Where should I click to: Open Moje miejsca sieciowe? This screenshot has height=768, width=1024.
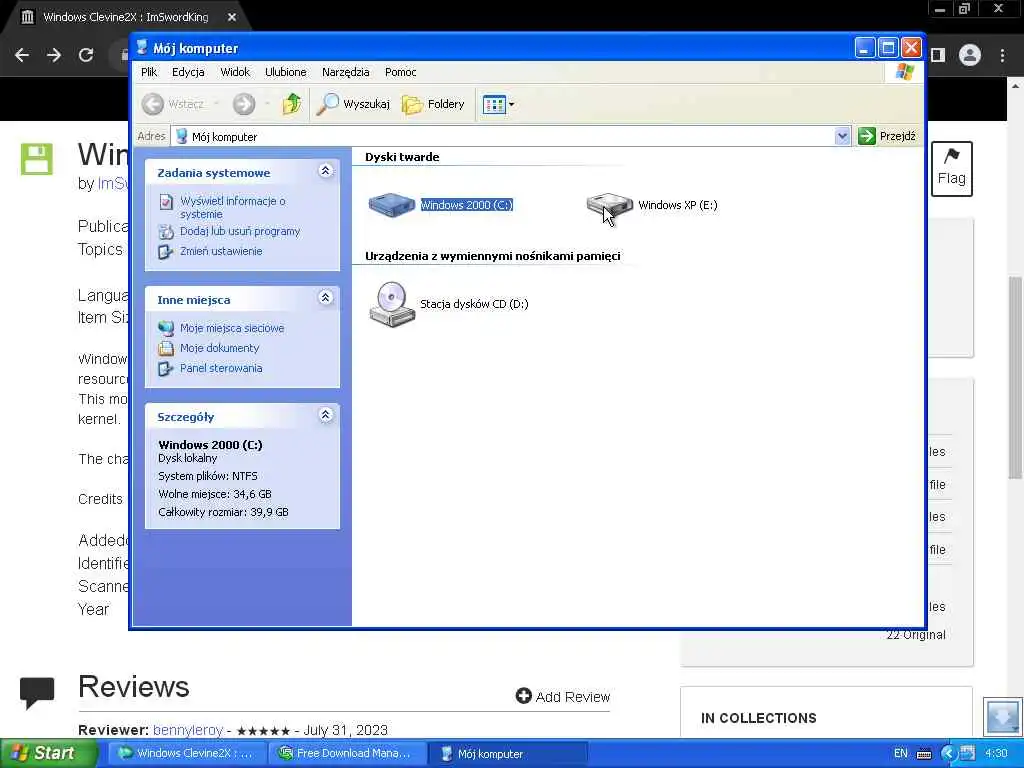(x=232, y=328)
